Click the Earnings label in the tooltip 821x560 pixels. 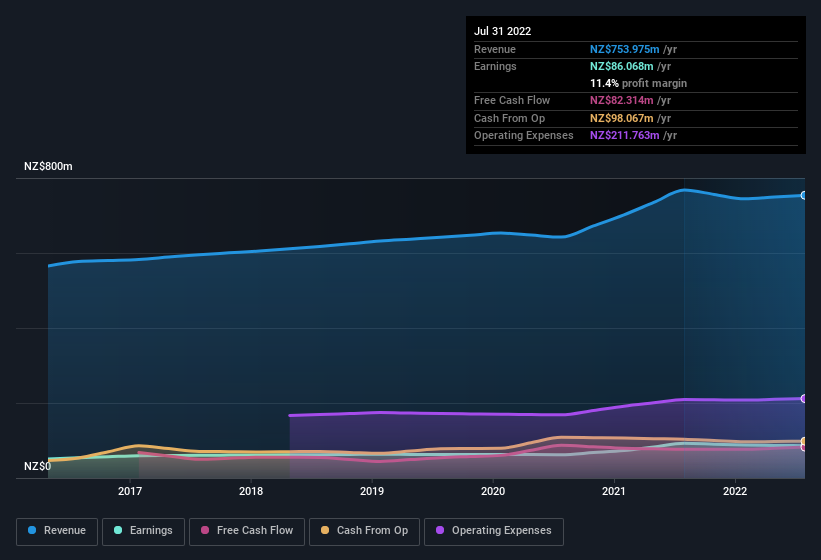(495, 66)
